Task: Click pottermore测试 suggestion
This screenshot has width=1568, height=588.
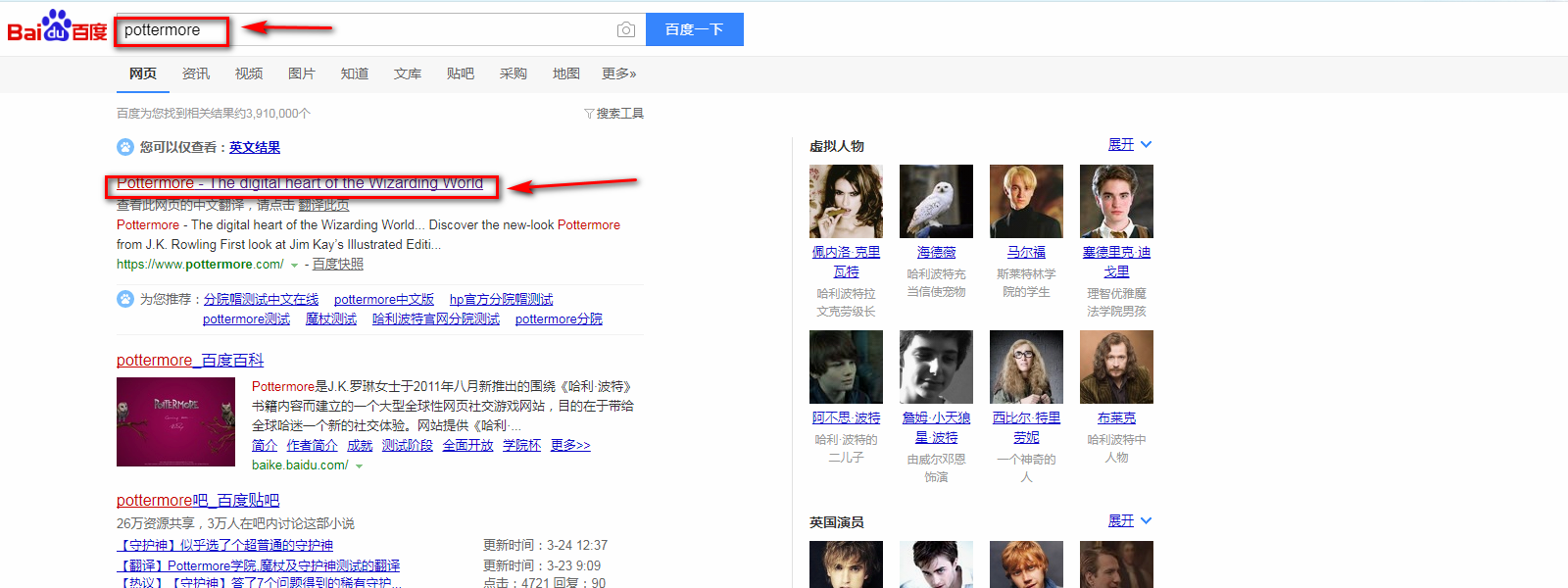Action: (247, 318)
